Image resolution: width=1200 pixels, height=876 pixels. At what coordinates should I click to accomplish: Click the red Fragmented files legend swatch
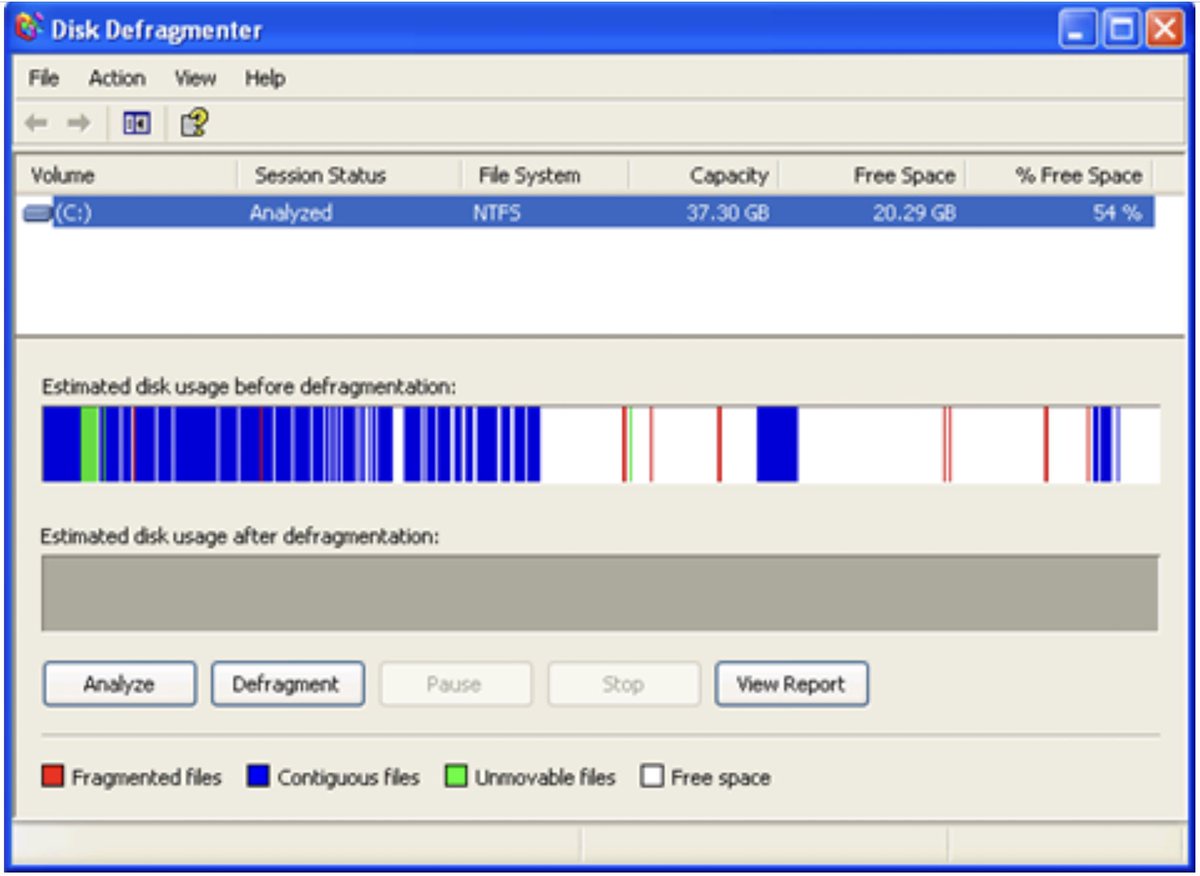pyautogui.click(x=52, y=777)
